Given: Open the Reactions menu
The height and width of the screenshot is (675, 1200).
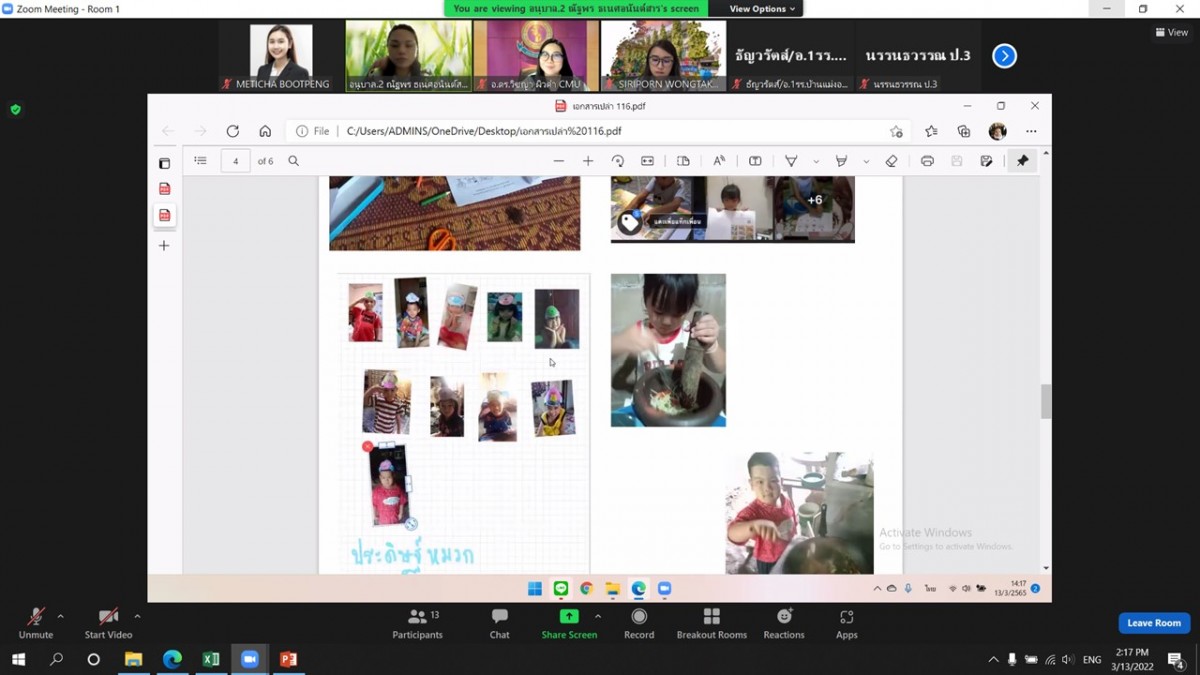Looking at the screenshot, I should (784, 623).
